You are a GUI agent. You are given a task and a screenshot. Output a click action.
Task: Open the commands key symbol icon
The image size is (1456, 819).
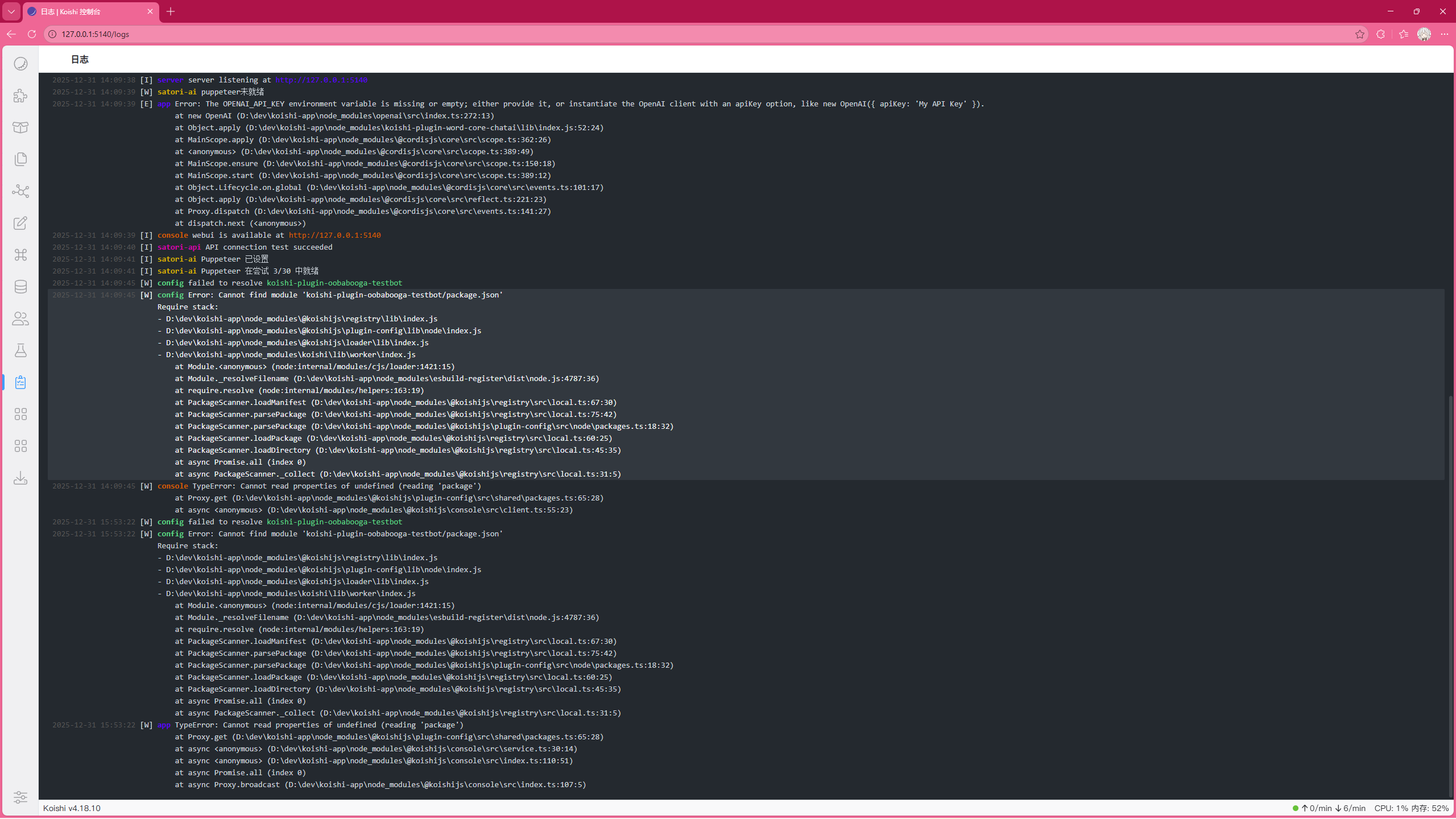20,255
